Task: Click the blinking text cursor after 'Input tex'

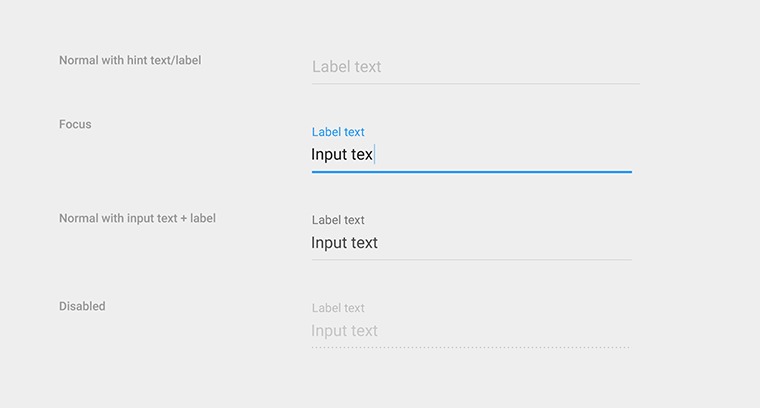Action: (375, 155)
